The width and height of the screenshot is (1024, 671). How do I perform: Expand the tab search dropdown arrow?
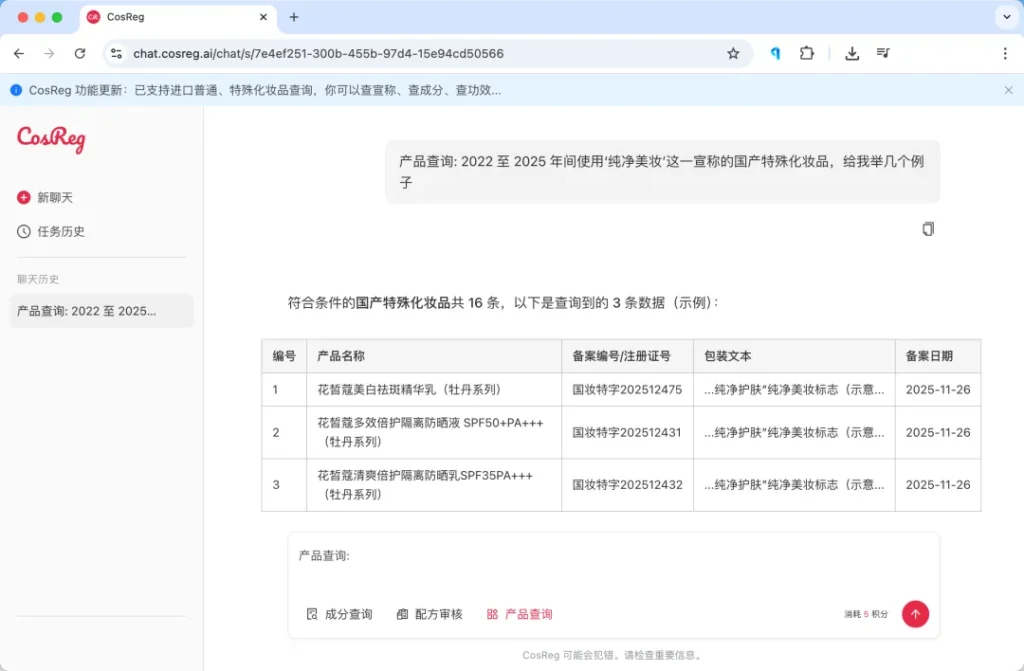coord(1005,17)
